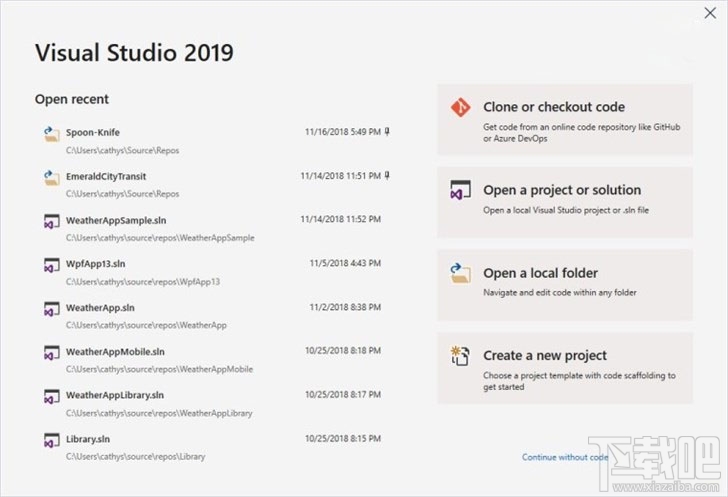The width and height of the screenshot is (728, 497).
Task: Click the Spoon-Knife repo folder icon
Action: point(51,134)
